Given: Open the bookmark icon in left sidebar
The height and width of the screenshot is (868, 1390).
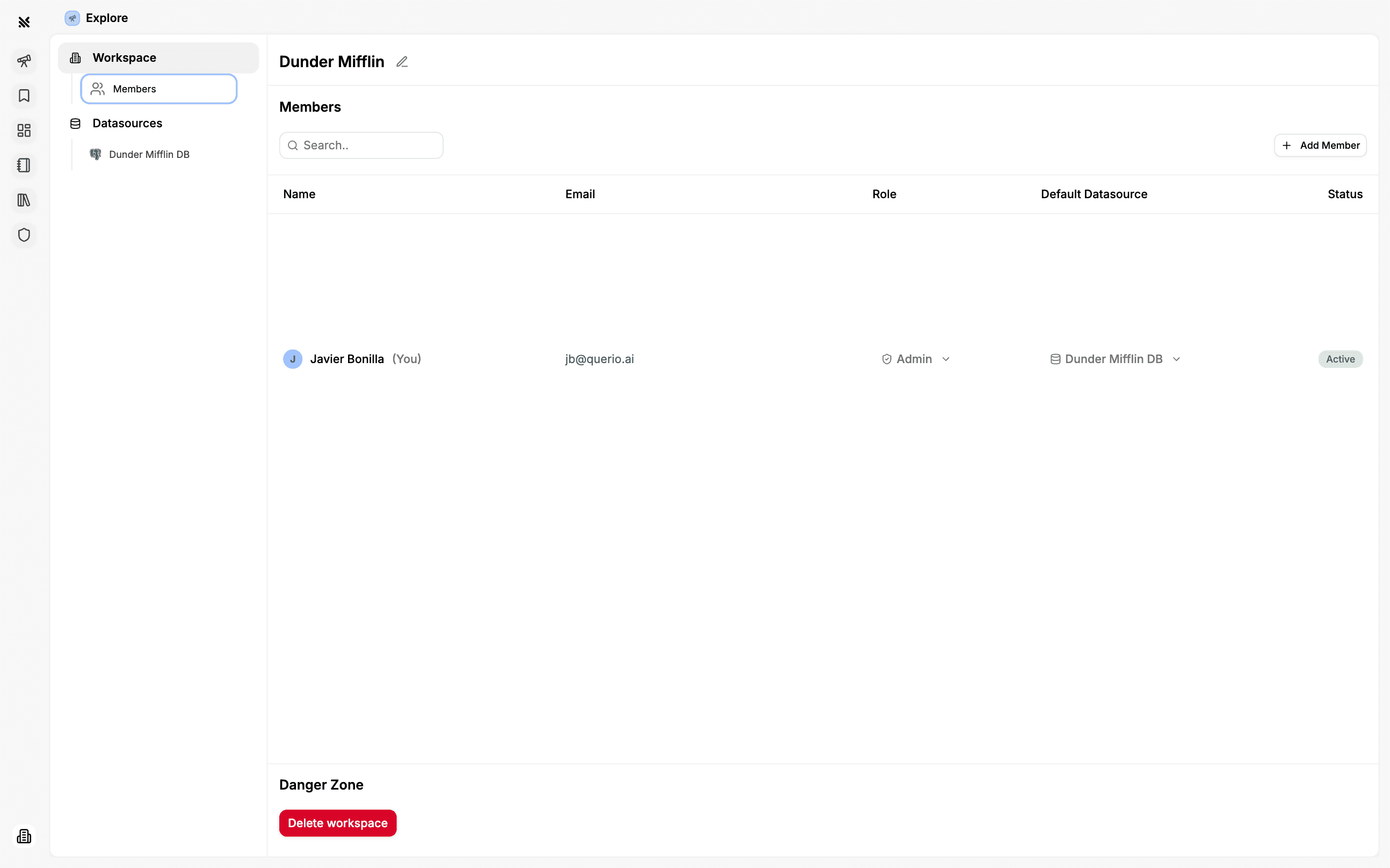Looking at the screenshot, I should (x=24, y=96).
